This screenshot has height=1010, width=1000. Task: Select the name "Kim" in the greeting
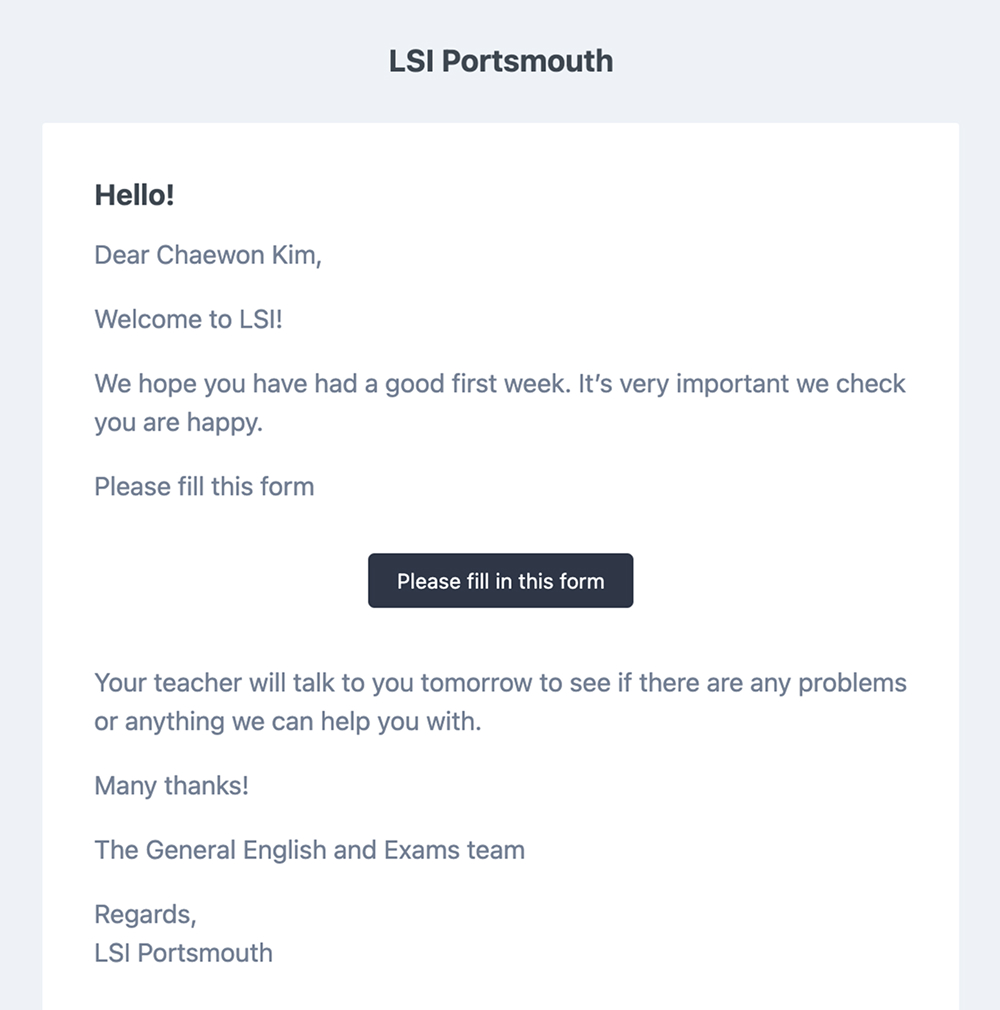[x=296, y=256]
